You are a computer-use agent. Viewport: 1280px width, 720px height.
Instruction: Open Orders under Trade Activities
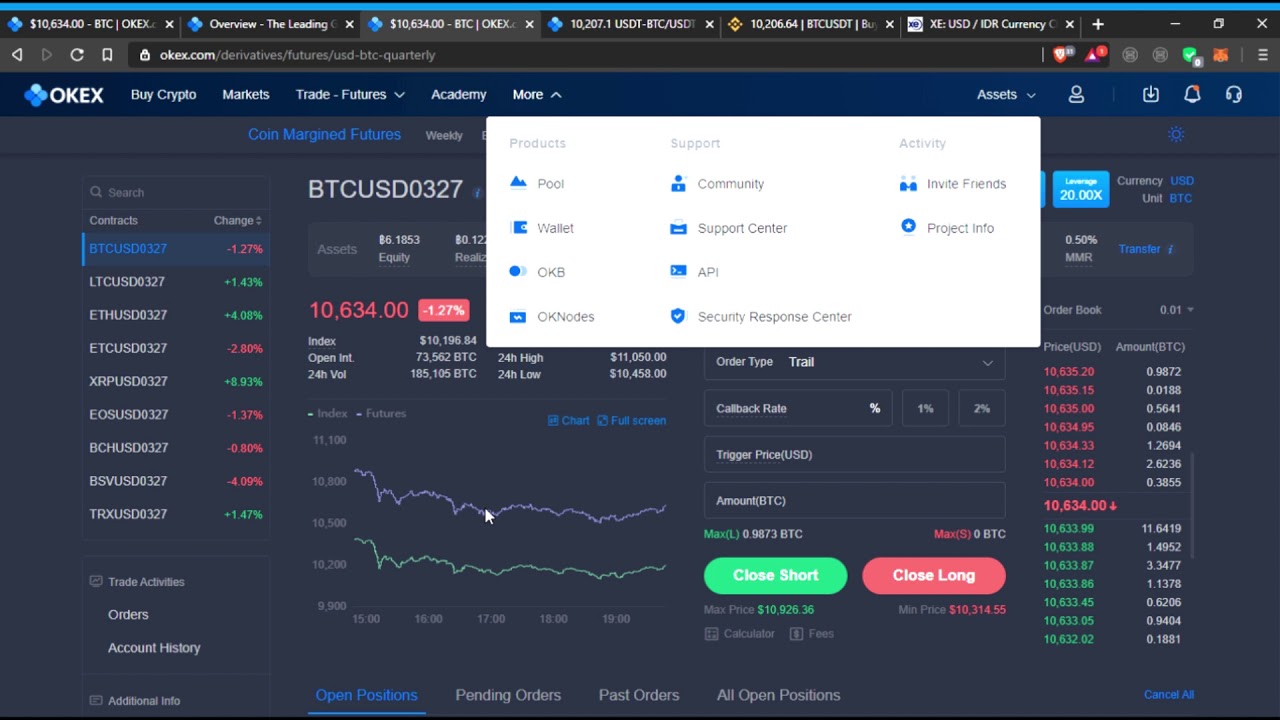[128, 614]
